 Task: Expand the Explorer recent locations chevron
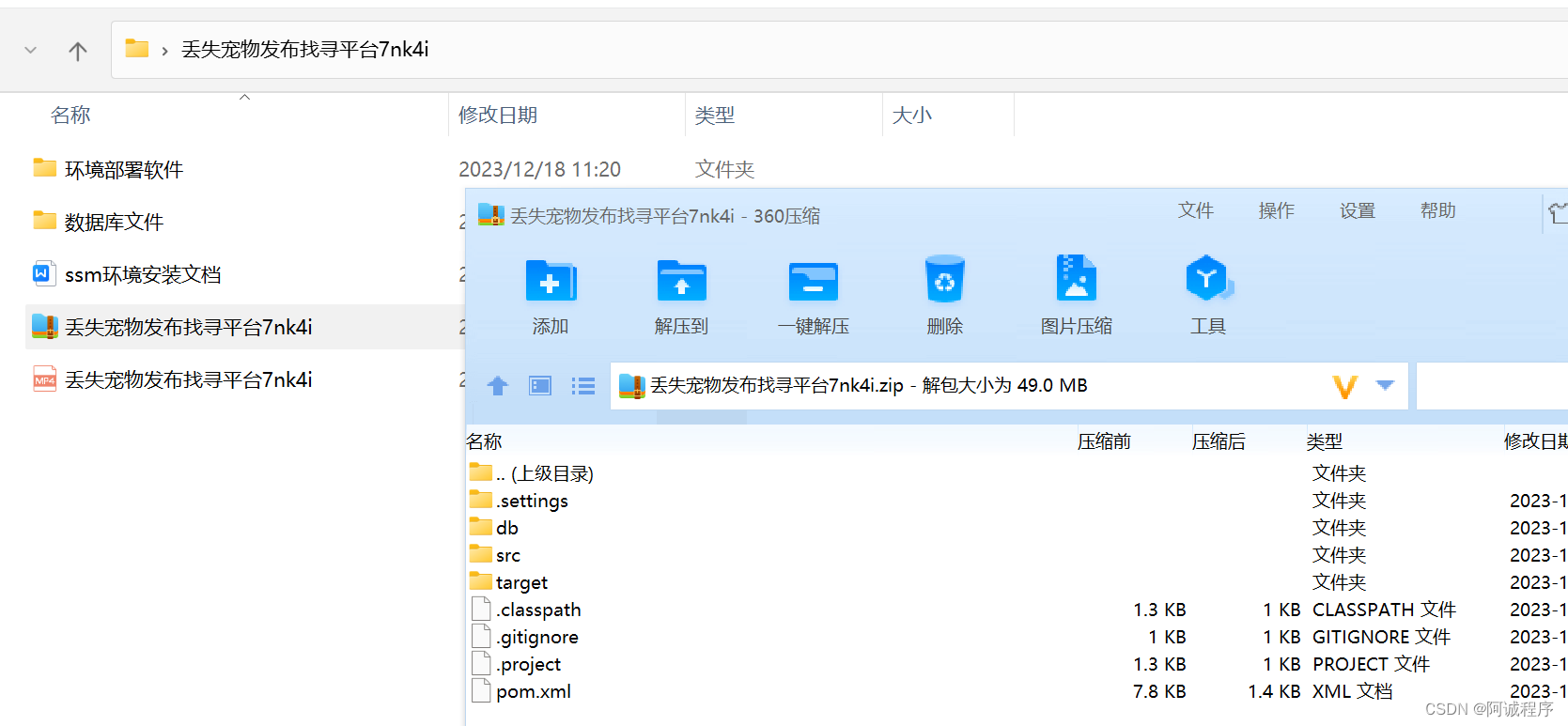pyautogui.click(x=31, y=51)
